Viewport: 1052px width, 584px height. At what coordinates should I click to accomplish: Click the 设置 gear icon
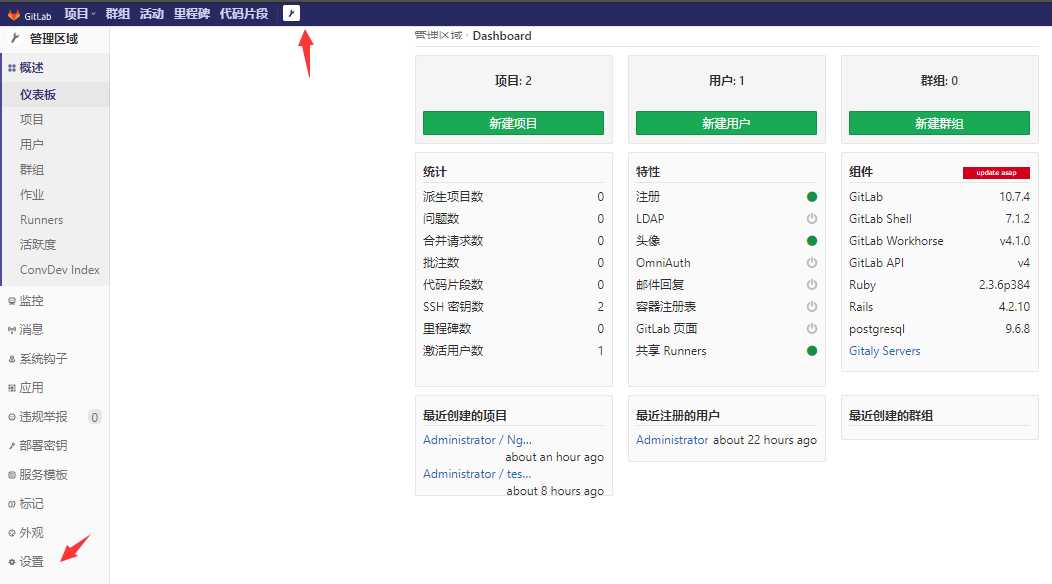tap(11, 562)
